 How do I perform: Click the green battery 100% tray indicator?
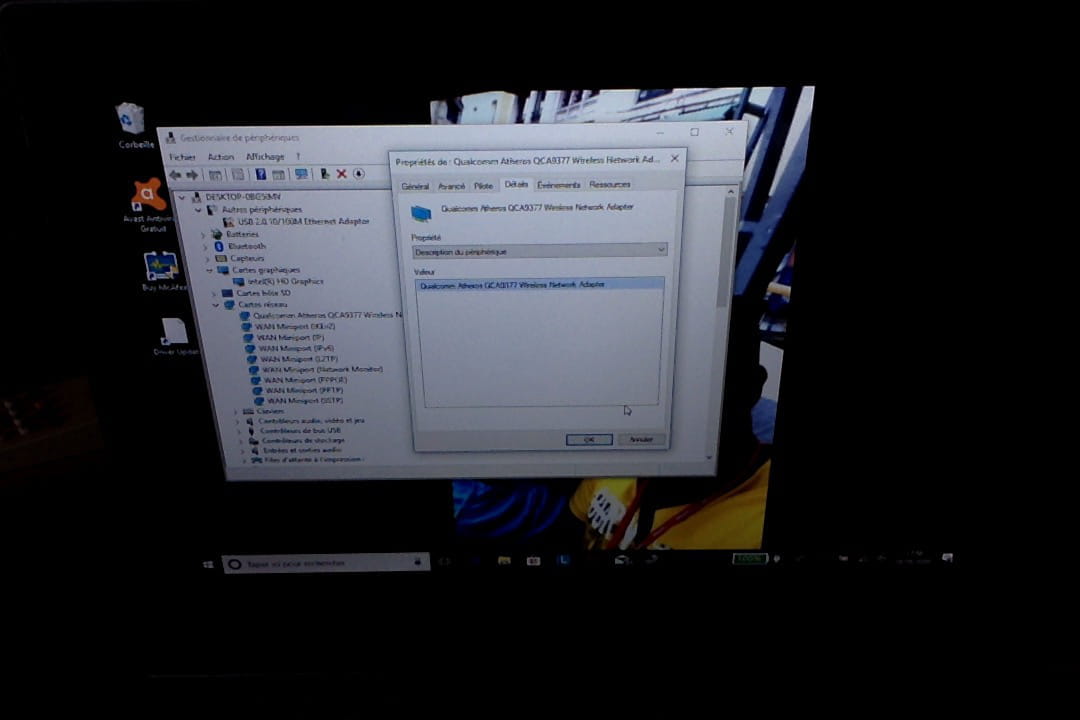coord(749,558)
